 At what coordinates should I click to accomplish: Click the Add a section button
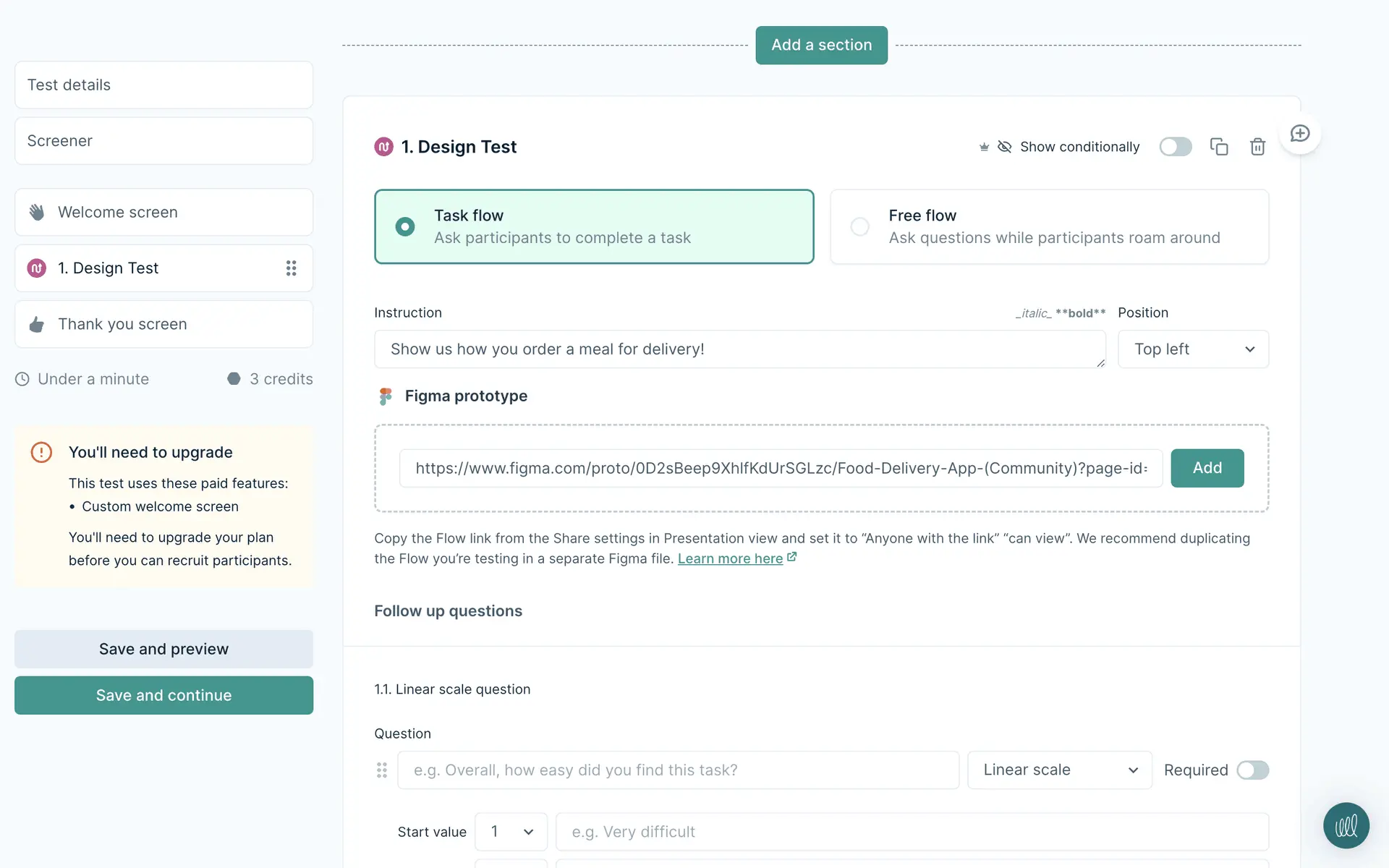pos(821,46)
